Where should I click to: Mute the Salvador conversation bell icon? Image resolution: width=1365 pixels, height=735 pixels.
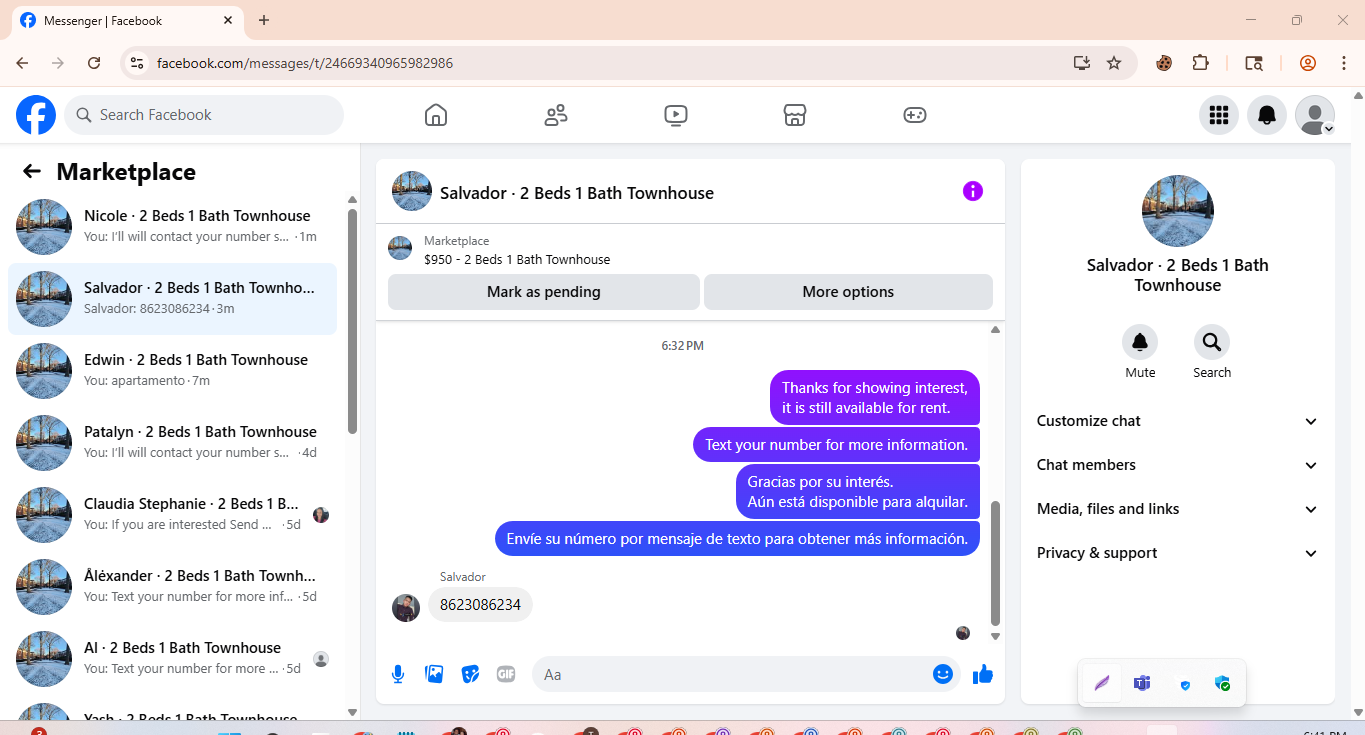click(1140, 343)
